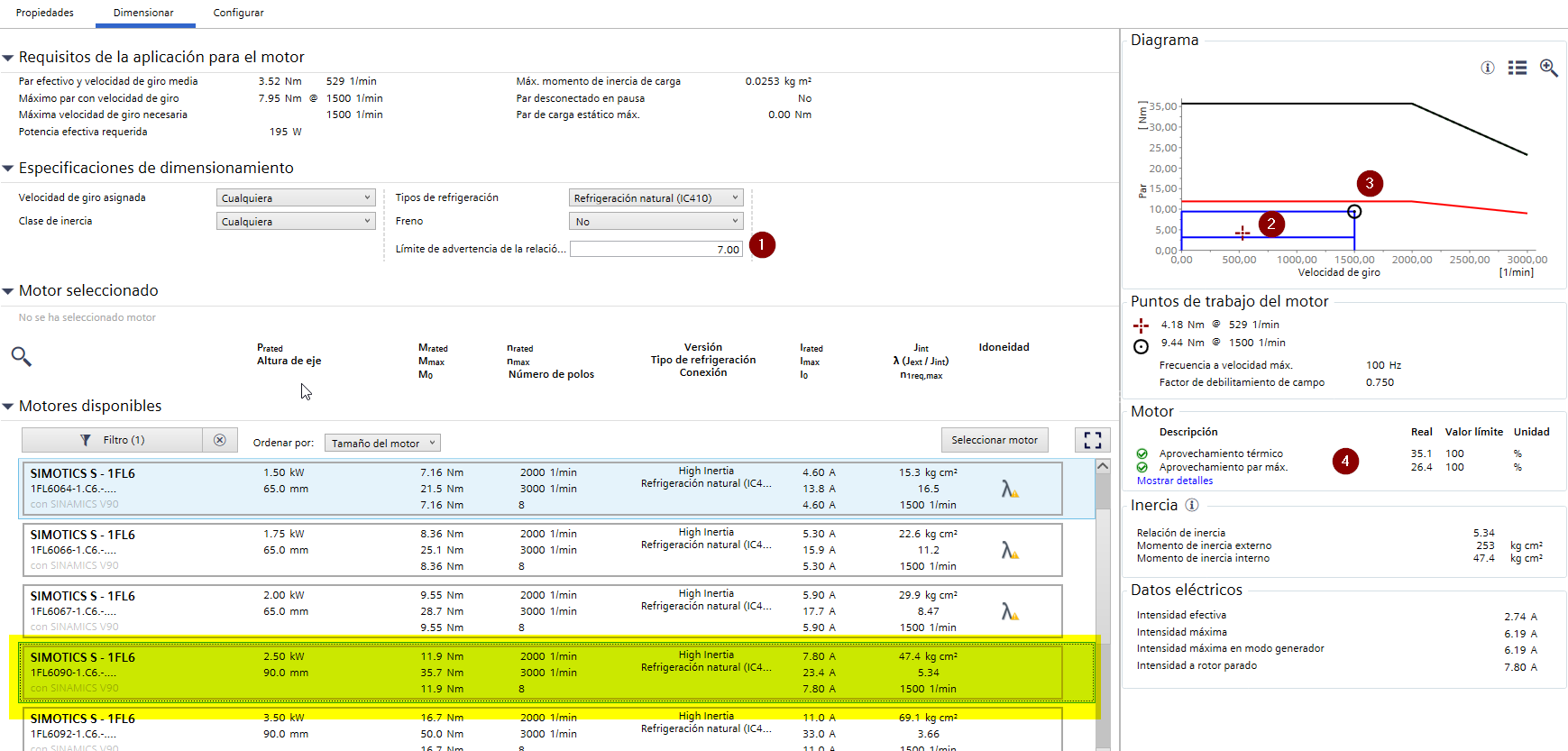Click the diagram info icon
The width and height of the screenshot is (1568, 751).
(x=1488, y=68)
